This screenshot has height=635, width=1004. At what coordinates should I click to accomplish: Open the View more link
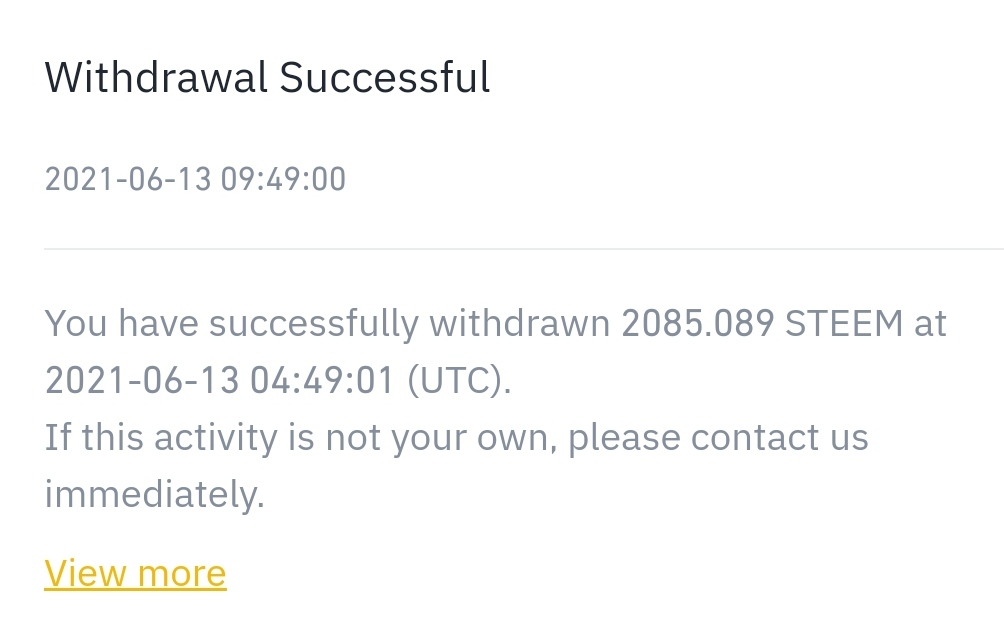135,573
